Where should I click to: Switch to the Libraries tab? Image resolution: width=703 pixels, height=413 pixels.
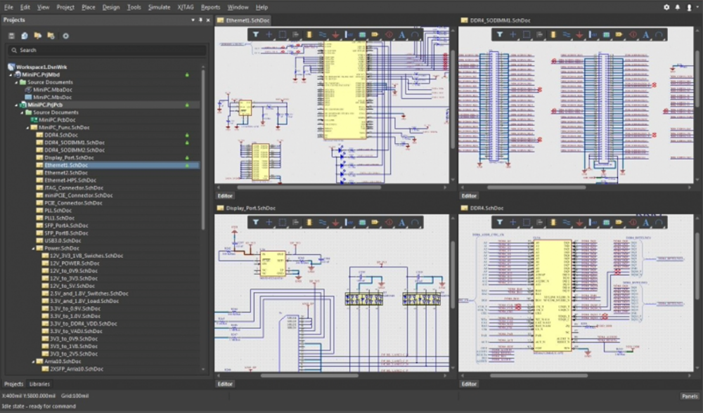click(x=39, y=384)
